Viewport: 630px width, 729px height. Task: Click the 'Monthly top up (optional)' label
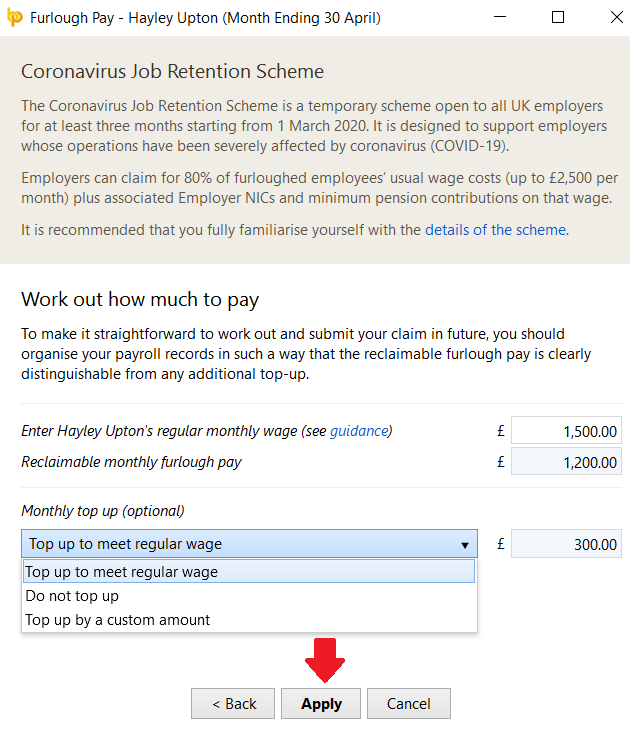[103, 510]
